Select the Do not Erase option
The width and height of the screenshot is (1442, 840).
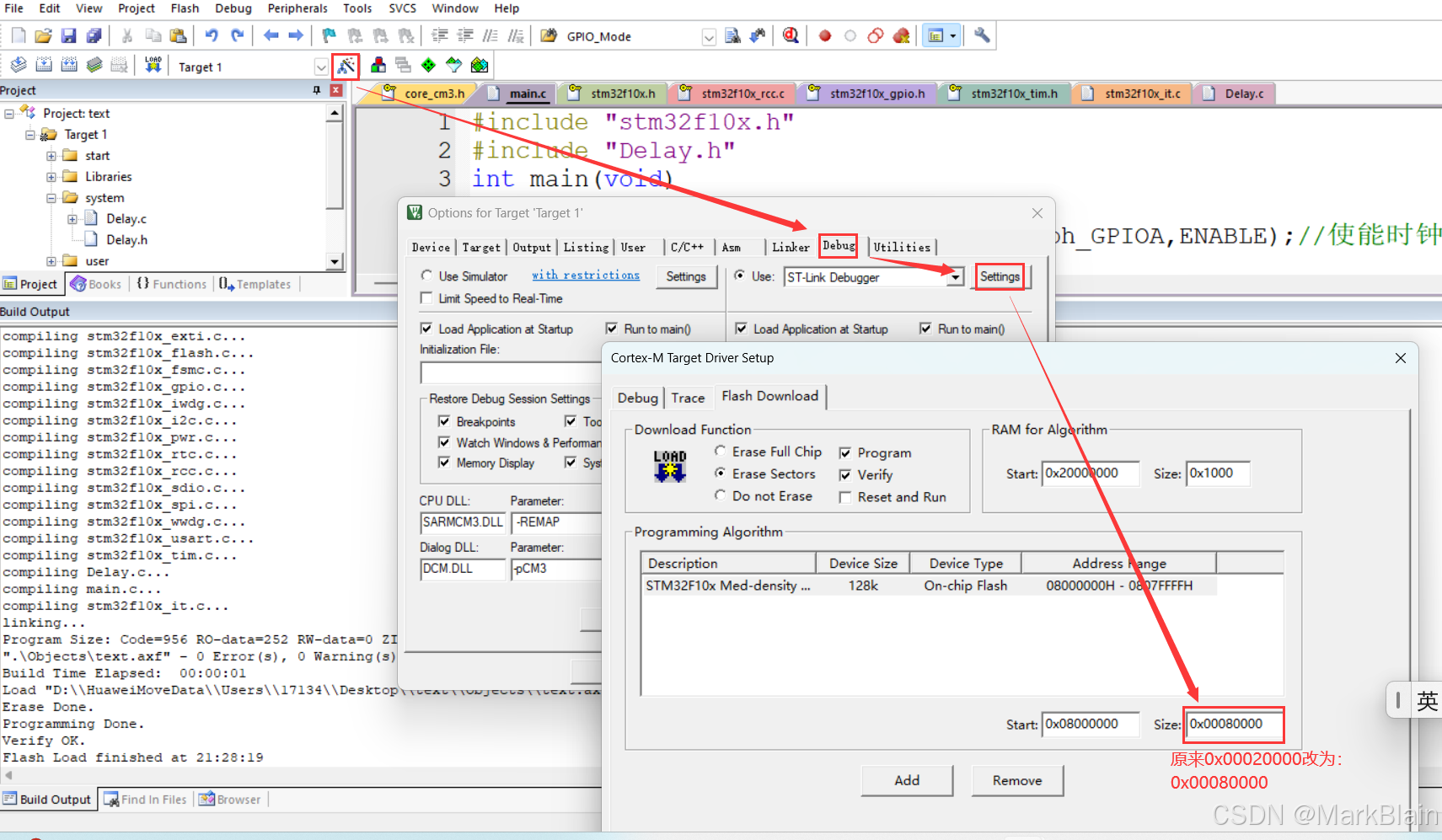pyautogui.click(x=721, y=495)
